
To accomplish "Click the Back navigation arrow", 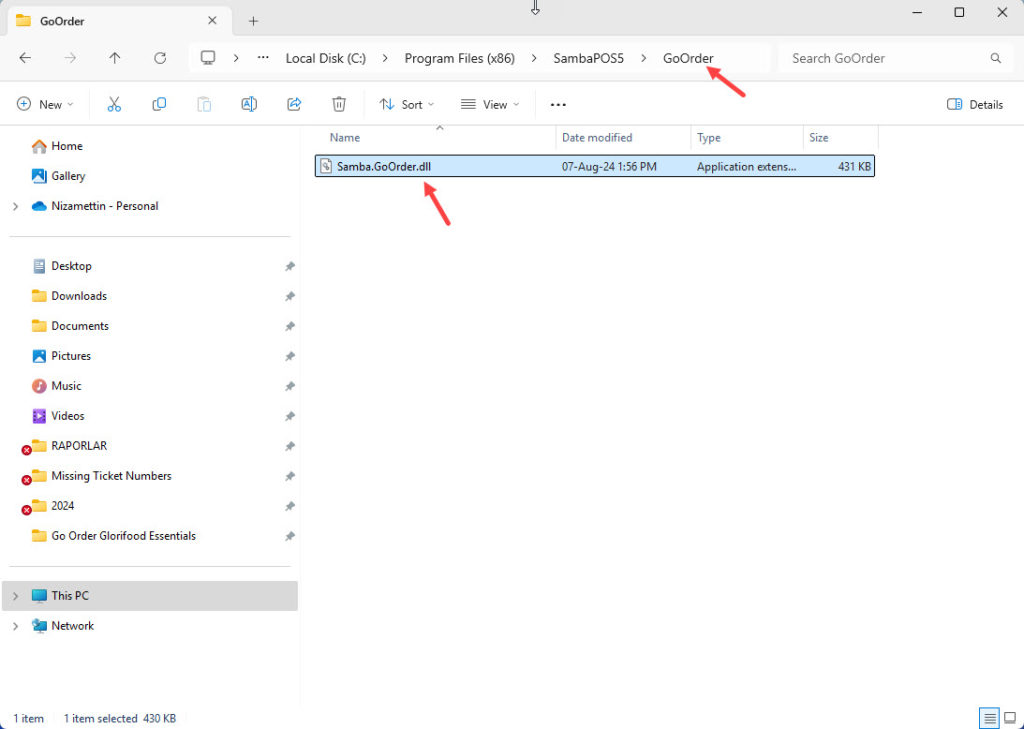I will (25, 58).
